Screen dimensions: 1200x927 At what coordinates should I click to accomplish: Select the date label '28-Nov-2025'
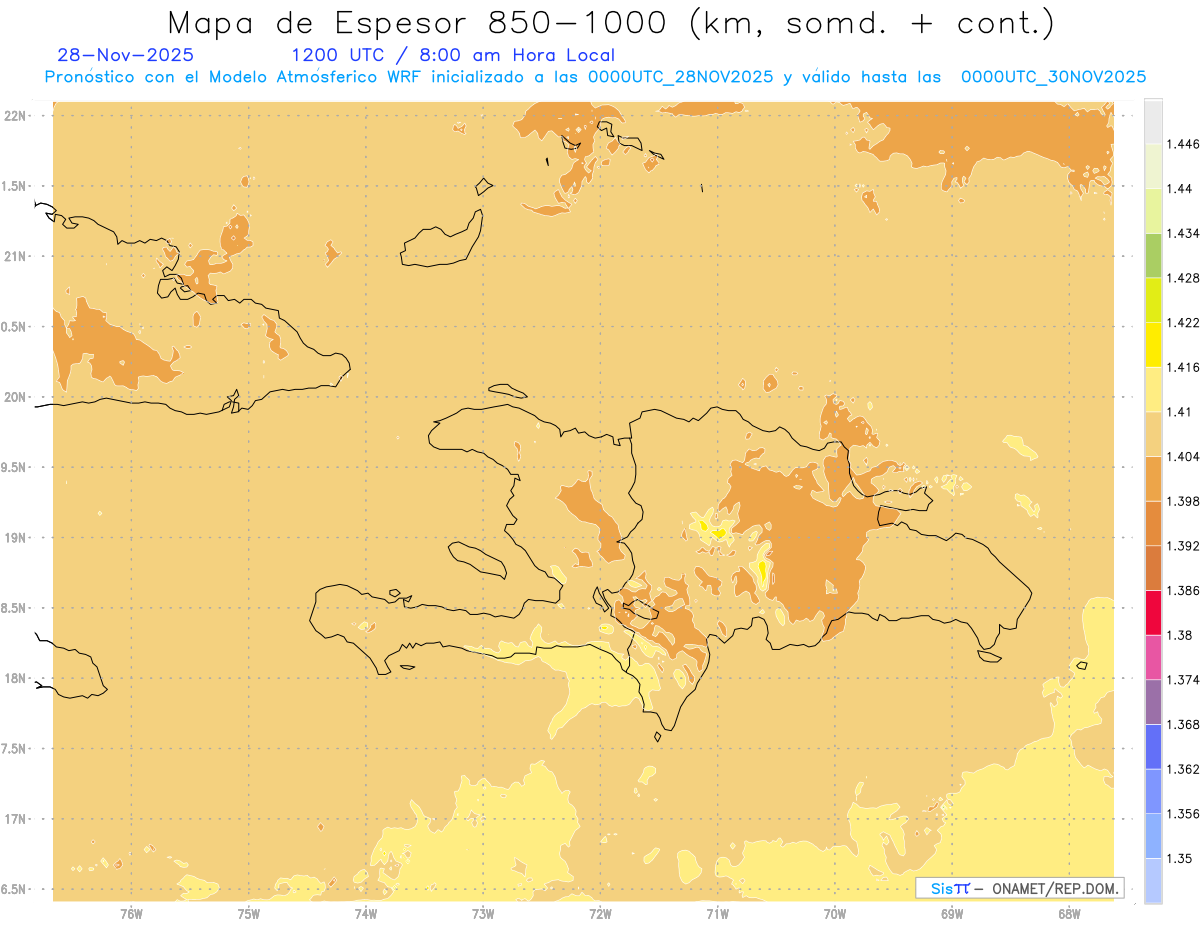pyautogui.click(x=126, y=55)
